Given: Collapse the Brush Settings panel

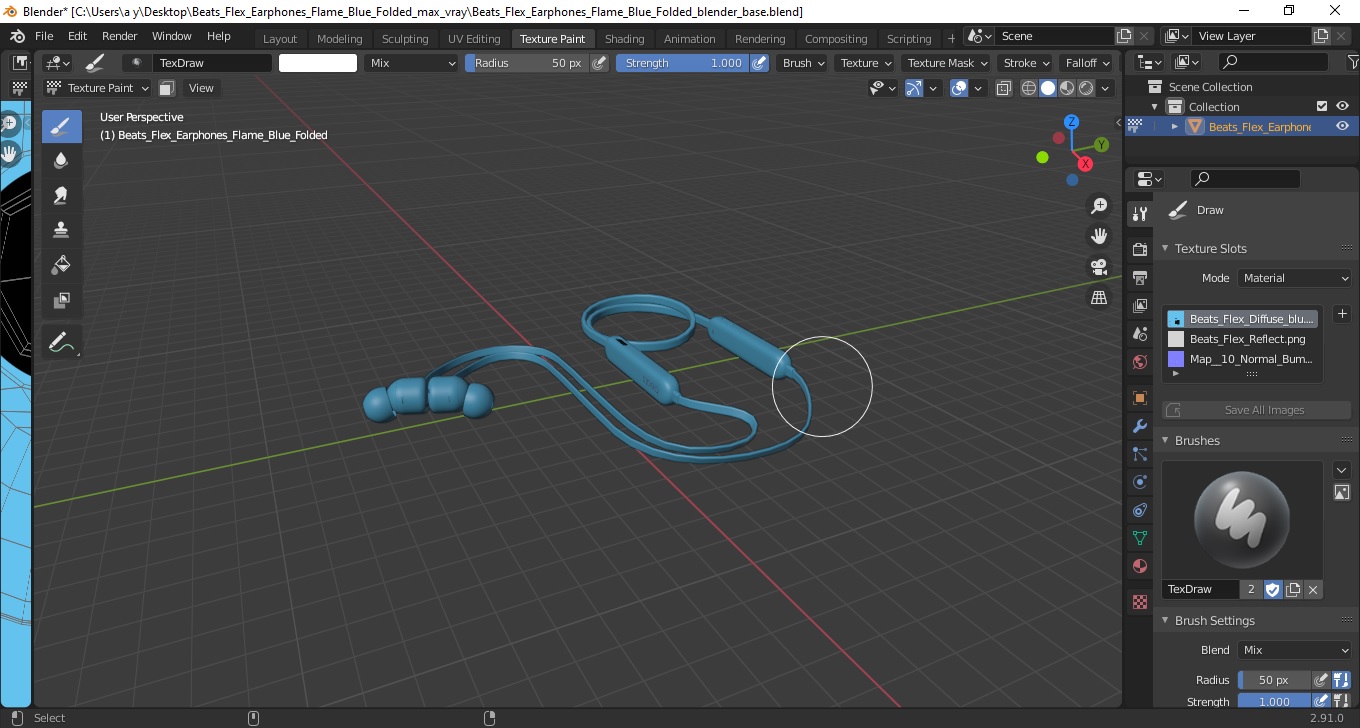Looking at the screenshot, I should (x=1165, y=621).
